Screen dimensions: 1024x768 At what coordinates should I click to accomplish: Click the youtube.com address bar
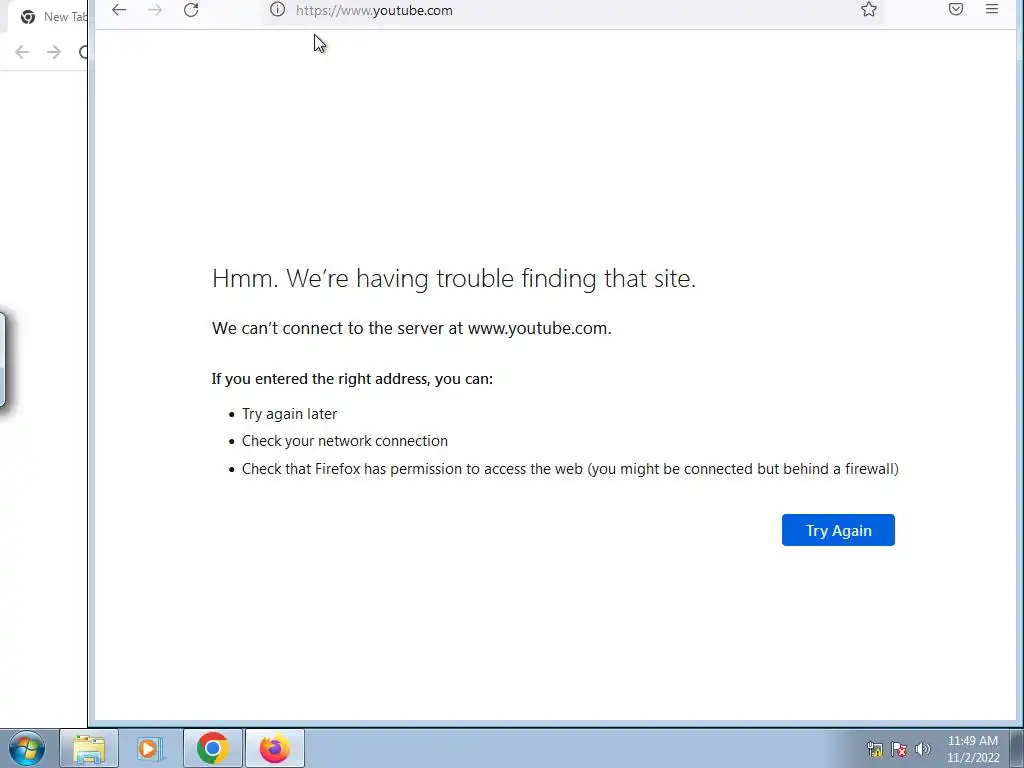click(571, 10)
